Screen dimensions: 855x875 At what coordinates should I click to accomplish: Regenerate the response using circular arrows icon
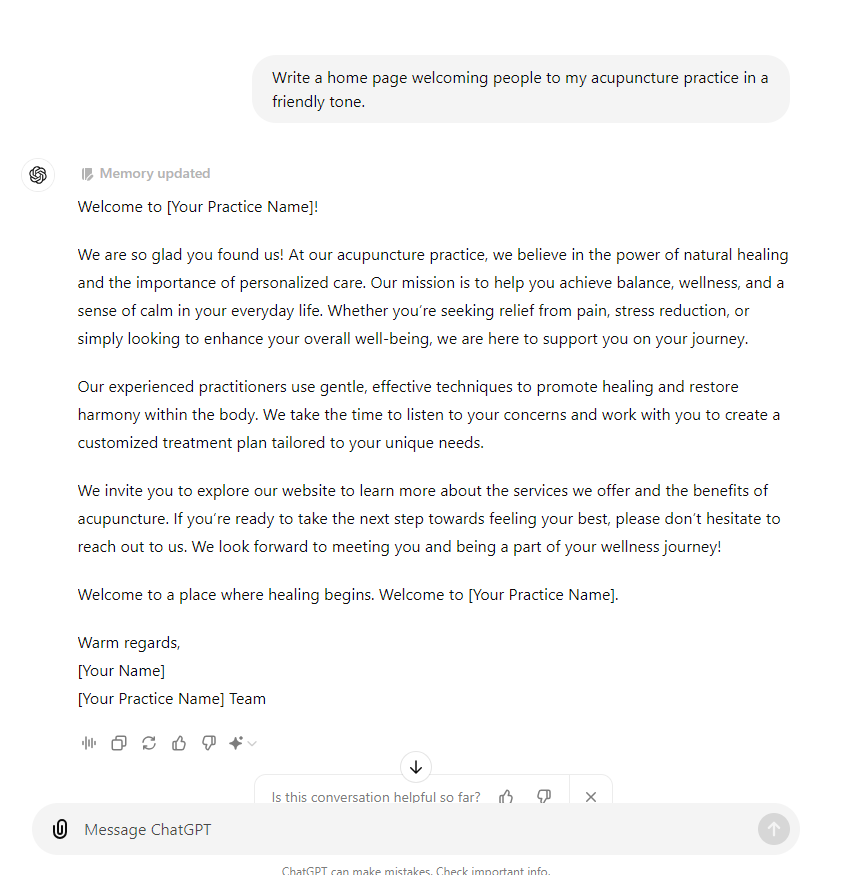pos(149,743)
